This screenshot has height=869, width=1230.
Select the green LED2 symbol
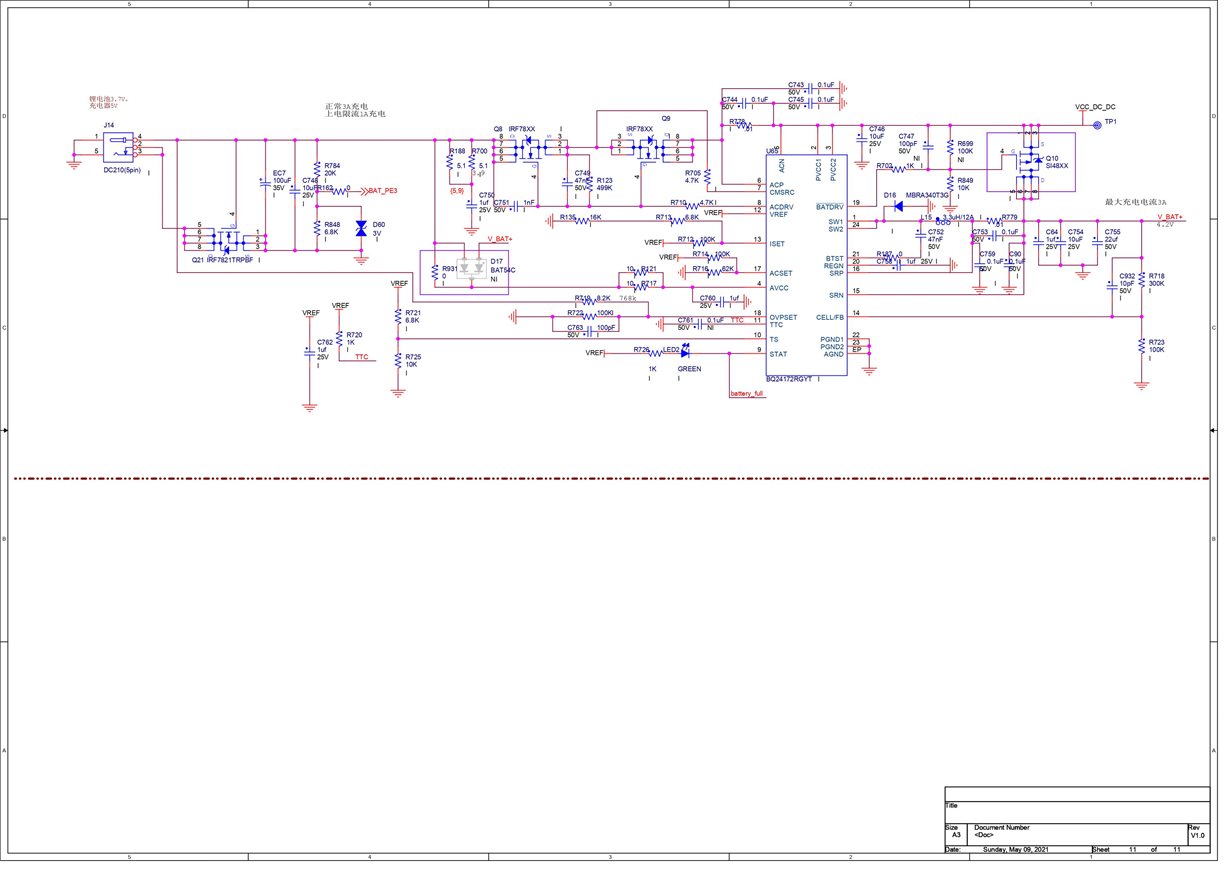pos(685,351)
